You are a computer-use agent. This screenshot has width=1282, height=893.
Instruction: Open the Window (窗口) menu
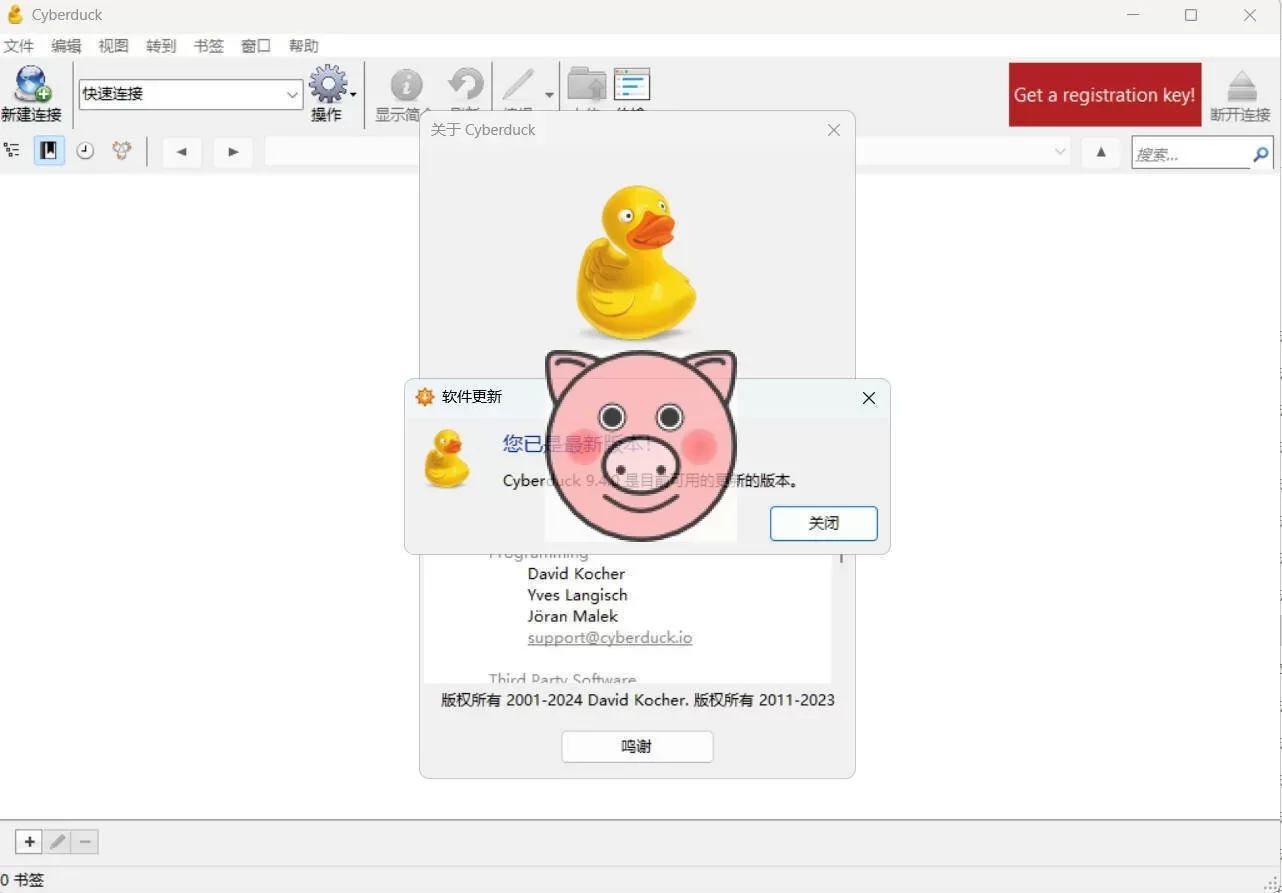[256, 46]
